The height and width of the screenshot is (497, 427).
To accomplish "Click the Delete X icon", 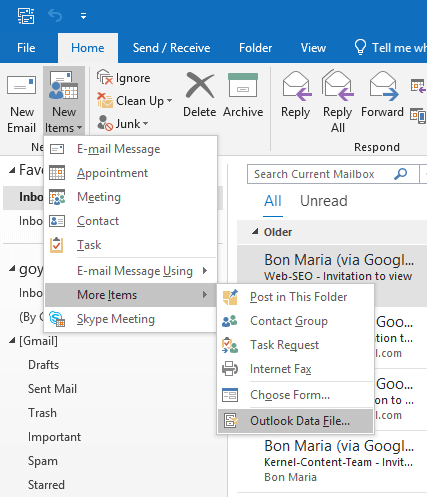I will click(x=200, y=85).
